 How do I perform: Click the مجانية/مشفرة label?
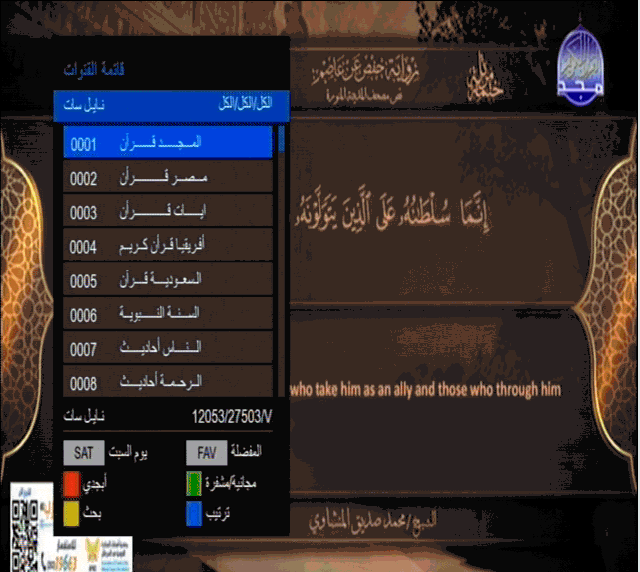tap(231, 483)
